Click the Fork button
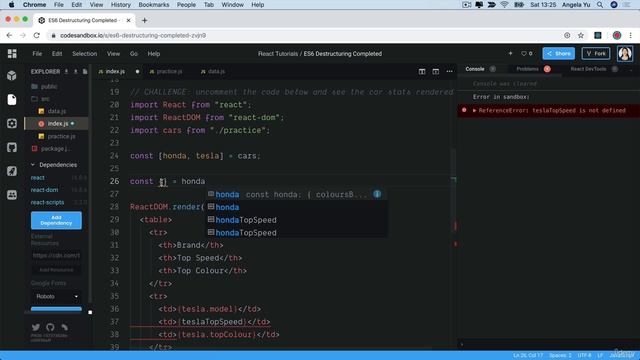640x360 pixels. [596, 53]
